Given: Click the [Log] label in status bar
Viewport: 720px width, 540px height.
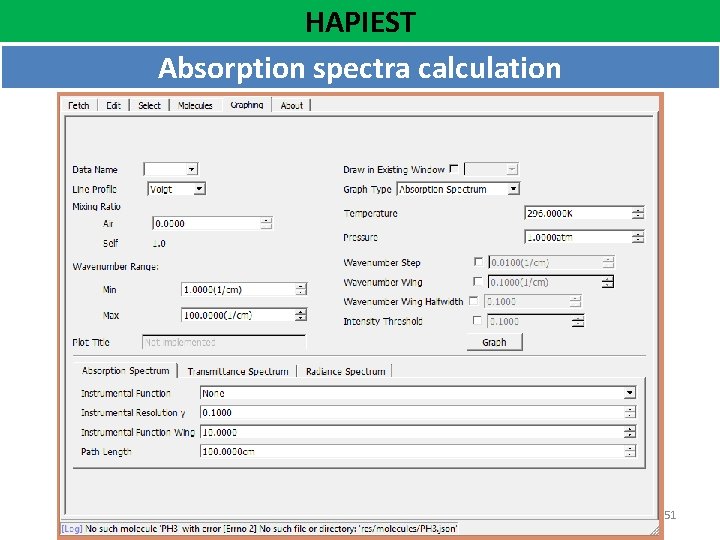Looking at the screenshot, I should point(72,529).
